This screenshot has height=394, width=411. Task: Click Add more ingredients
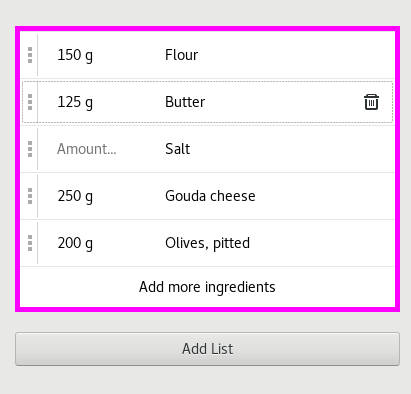[x=207, y=287]
